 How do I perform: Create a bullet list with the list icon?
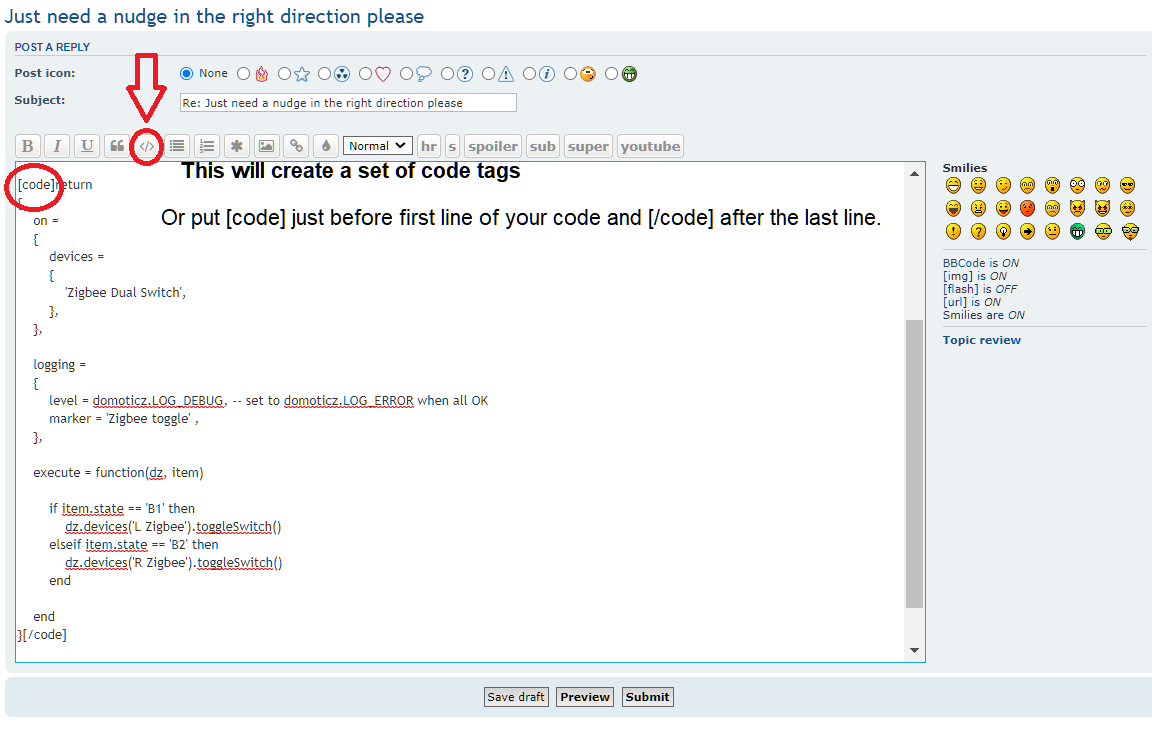176,145
